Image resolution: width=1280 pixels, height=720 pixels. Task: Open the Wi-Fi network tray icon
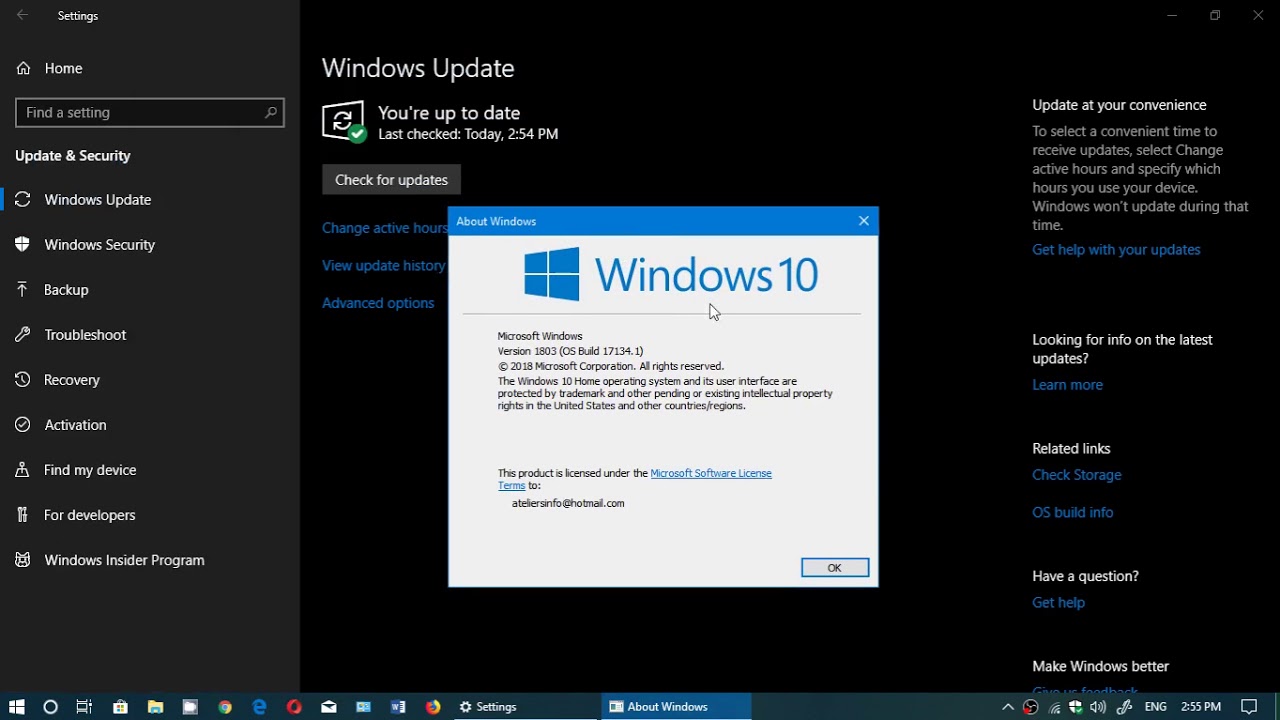tap(1054, 707)
